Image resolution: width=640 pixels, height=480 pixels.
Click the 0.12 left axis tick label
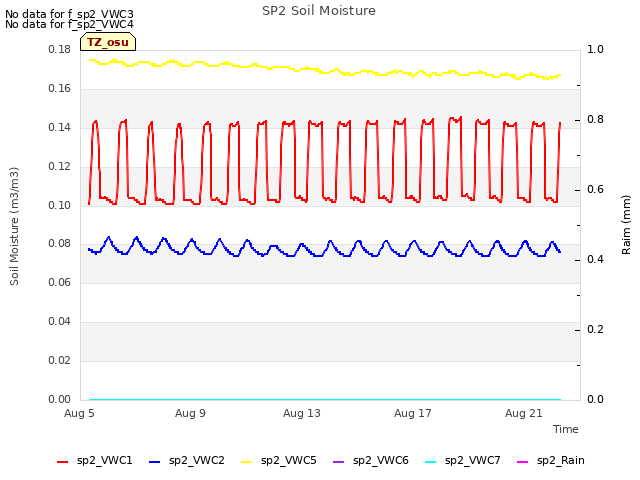[60, 167]
